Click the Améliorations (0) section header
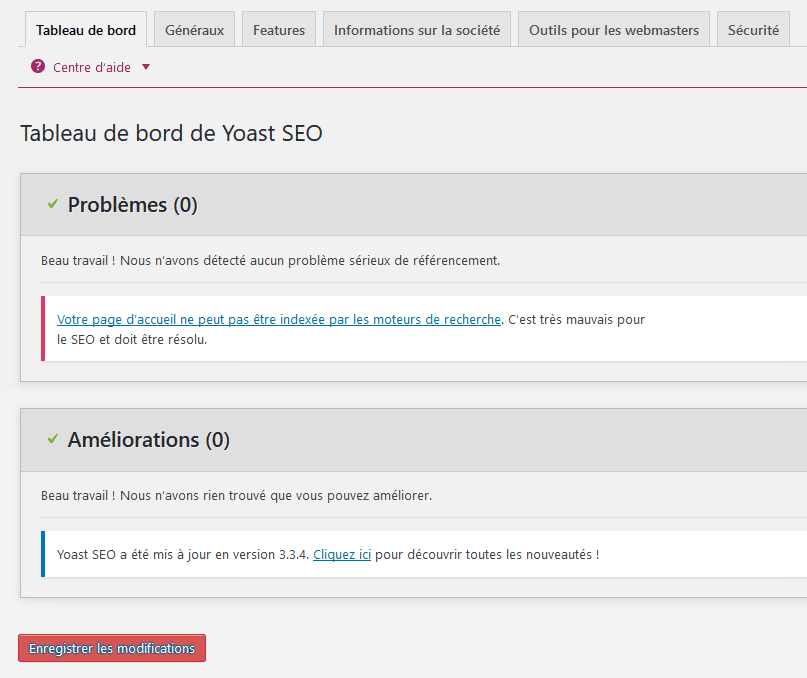Viewport: 807px width, 678px height. [149, 440]
